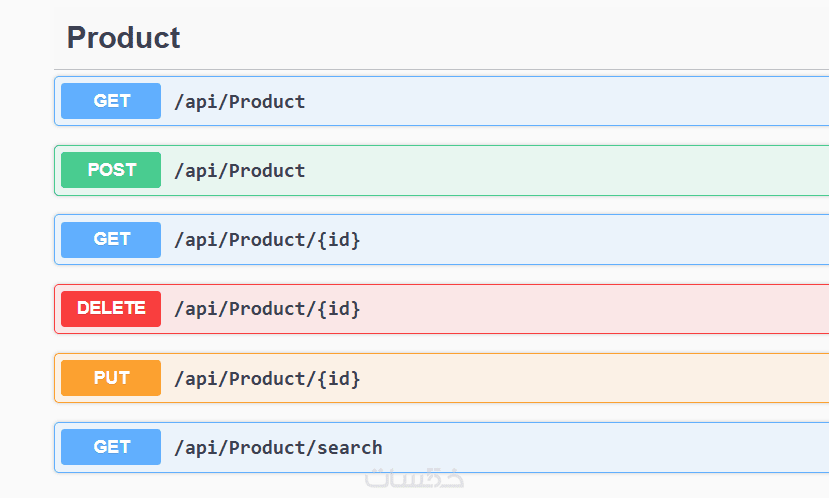Click /api/Product/{id} path text in DELETE row
The height and width of the screenshot is (498, 829).
pos(267,309)
